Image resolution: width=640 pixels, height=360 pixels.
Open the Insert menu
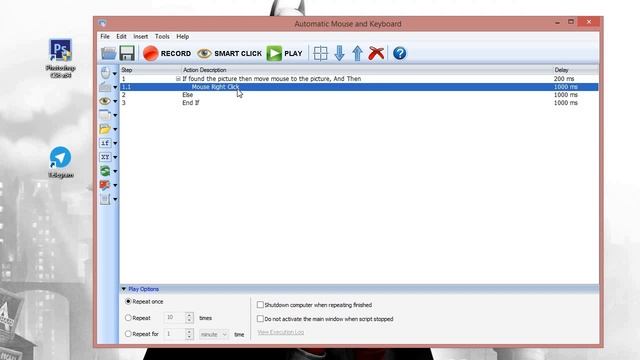tap(140, 36)
